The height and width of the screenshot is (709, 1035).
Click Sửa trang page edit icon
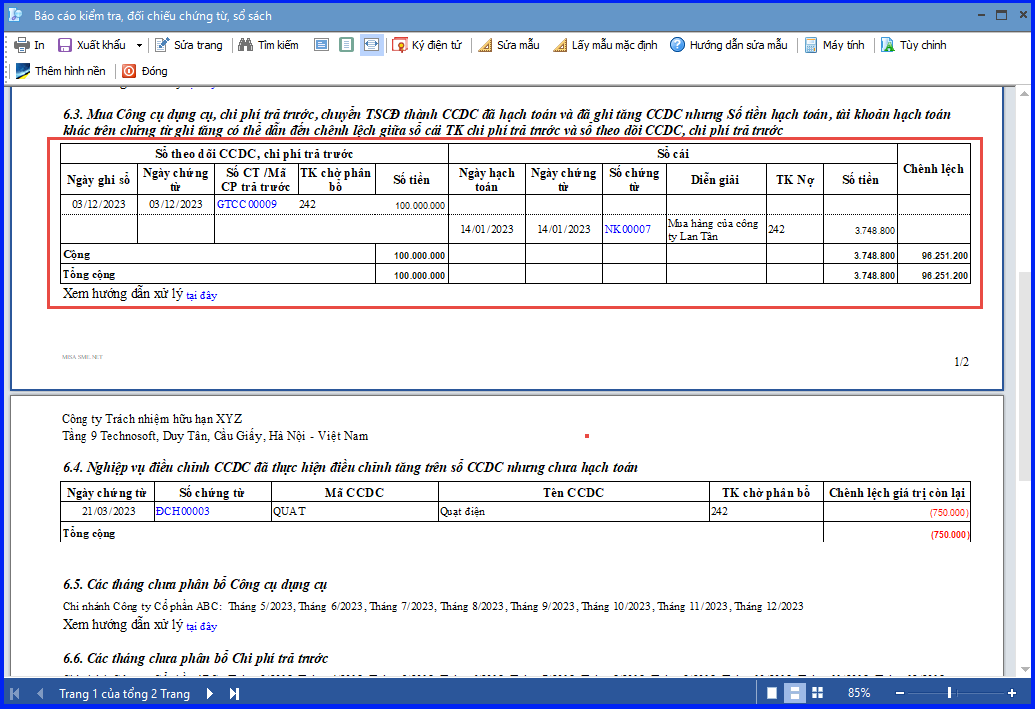(162, 45)
